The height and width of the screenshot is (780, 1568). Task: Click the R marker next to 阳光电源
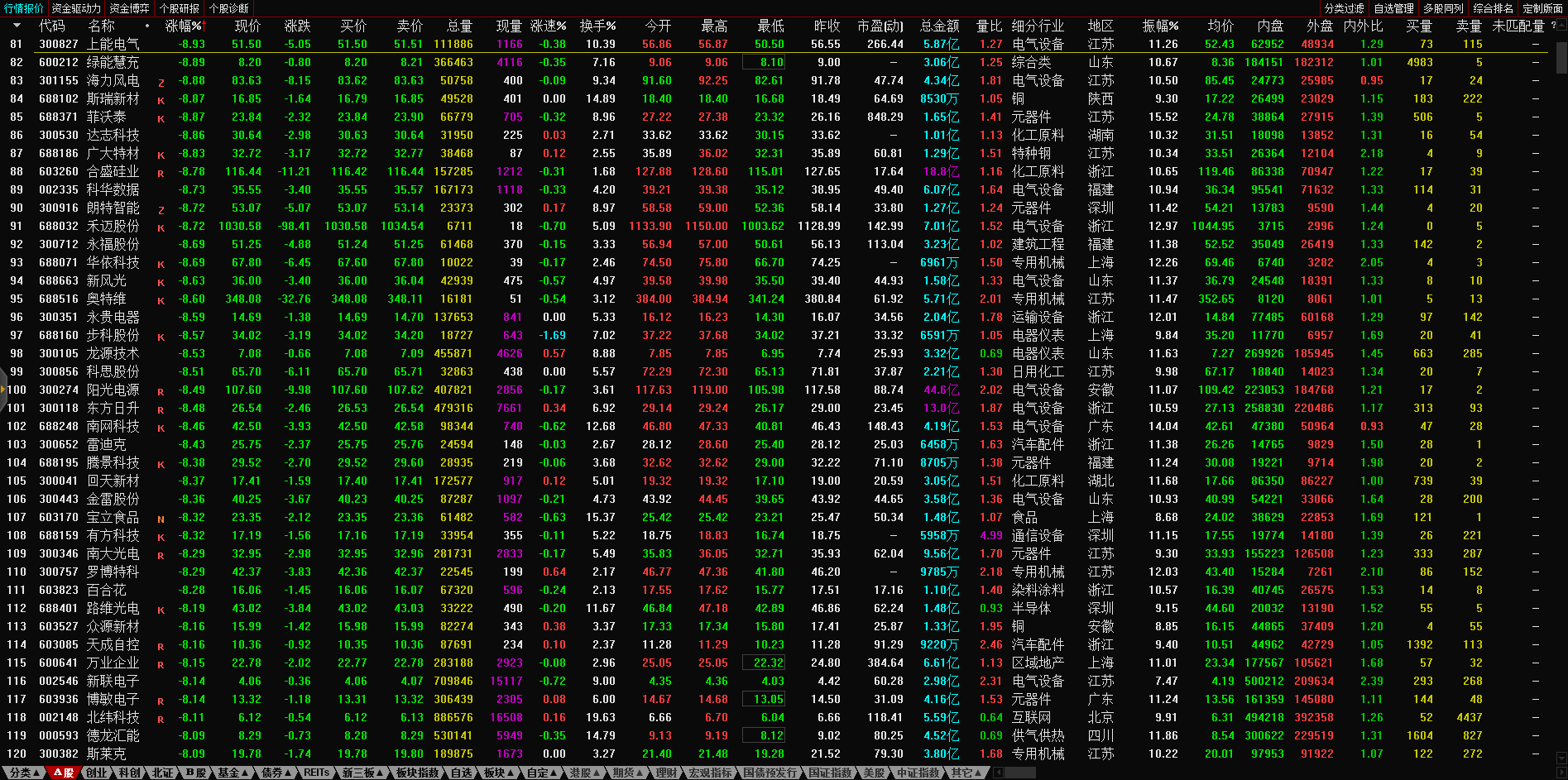[161, 392]
